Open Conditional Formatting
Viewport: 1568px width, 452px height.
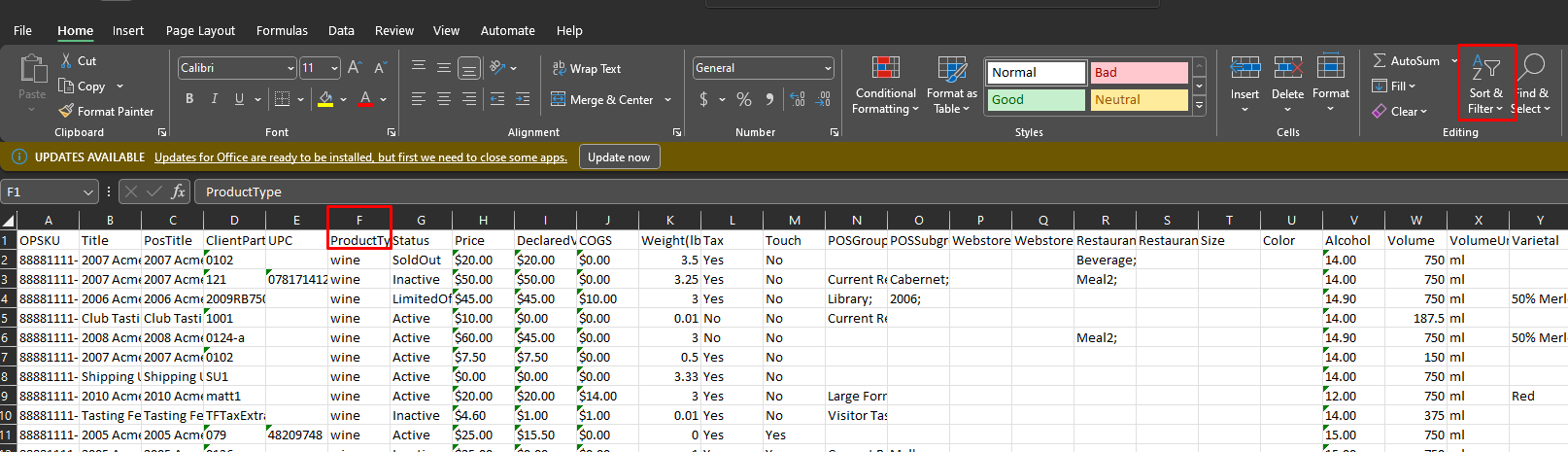(x=885, y=86)
